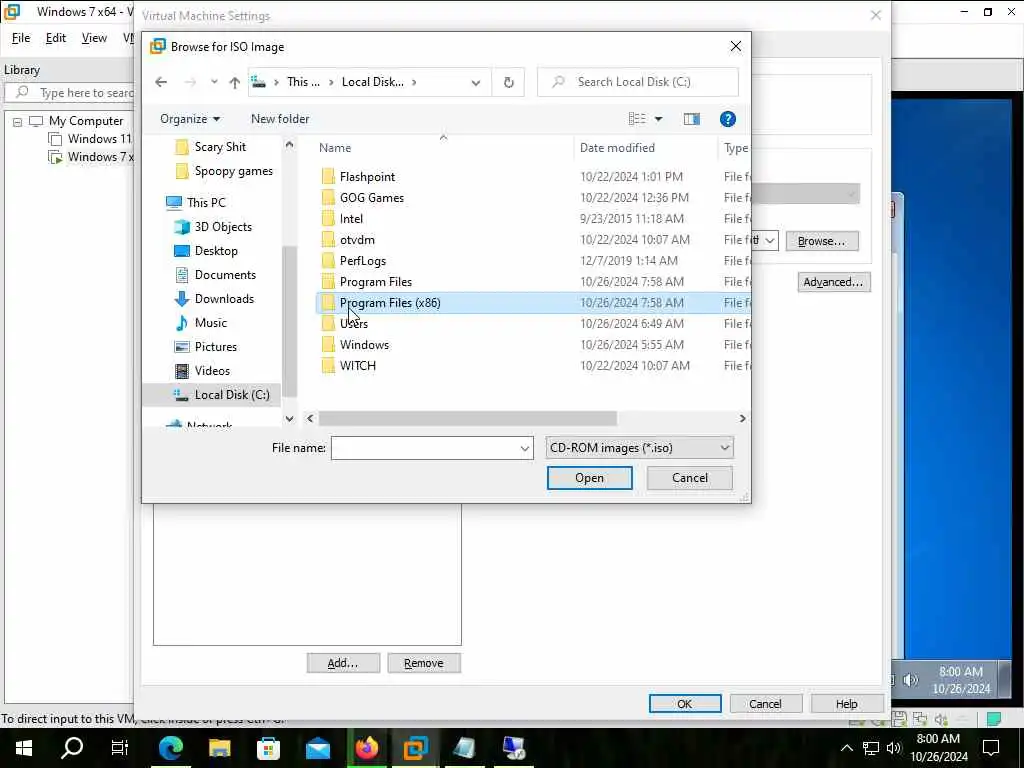Select the Program Files folder
This screenshot has height=768, width=1024.
376,281
